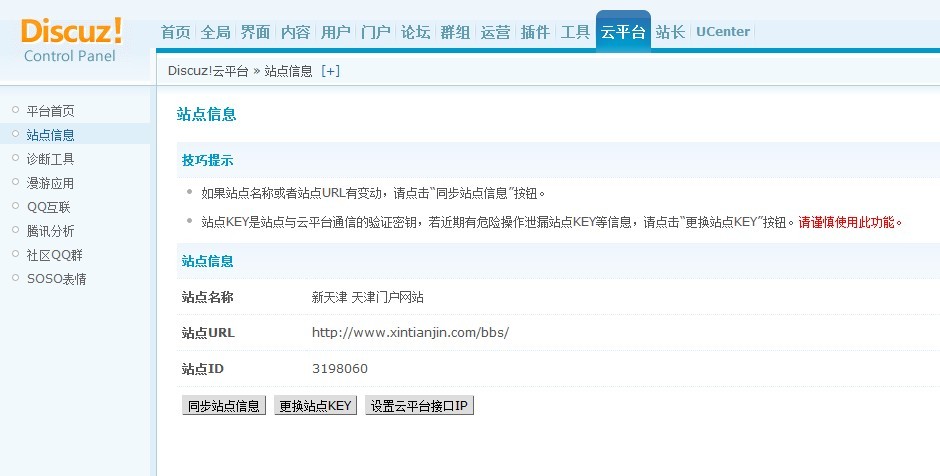Open the 首页 top menu
Image resolution: width=940 pixels, height=476 pixels.
[x=176, y=32]
